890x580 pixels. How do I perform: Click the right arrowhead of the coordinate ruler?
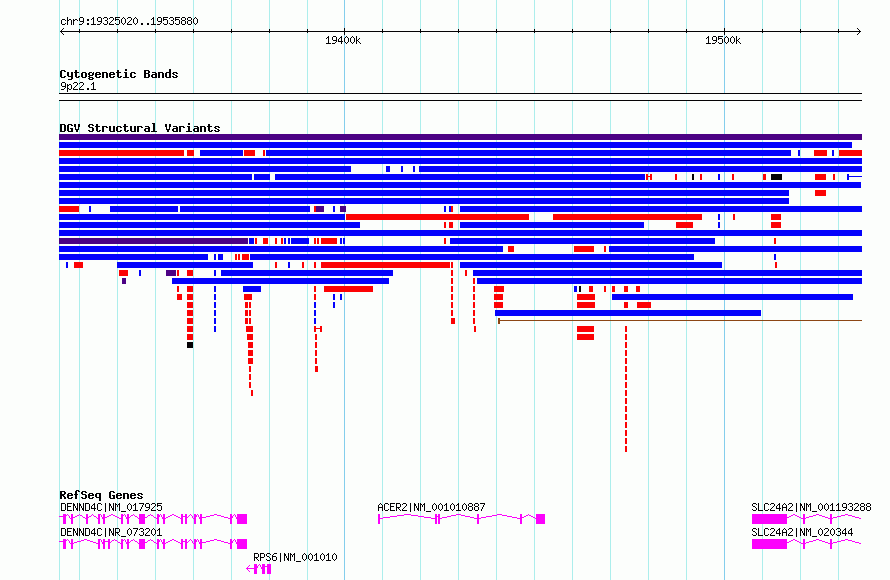tap(859, 32)
